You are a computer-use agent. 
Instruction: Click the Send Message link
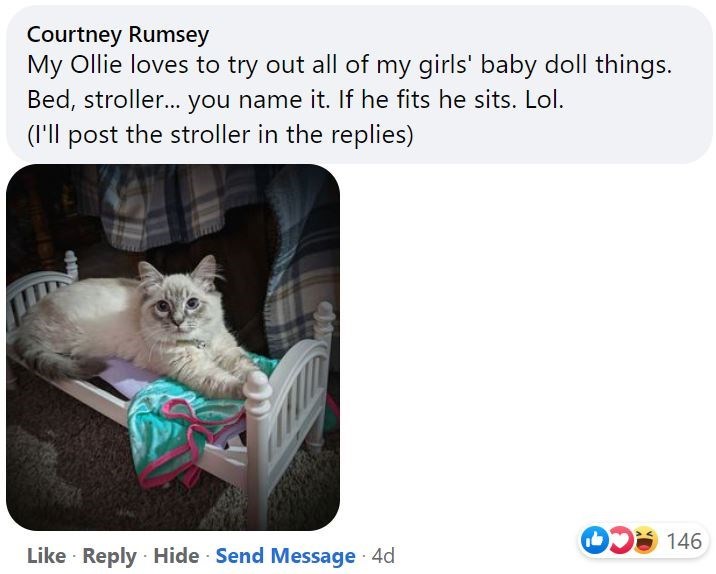pos(285,555)
